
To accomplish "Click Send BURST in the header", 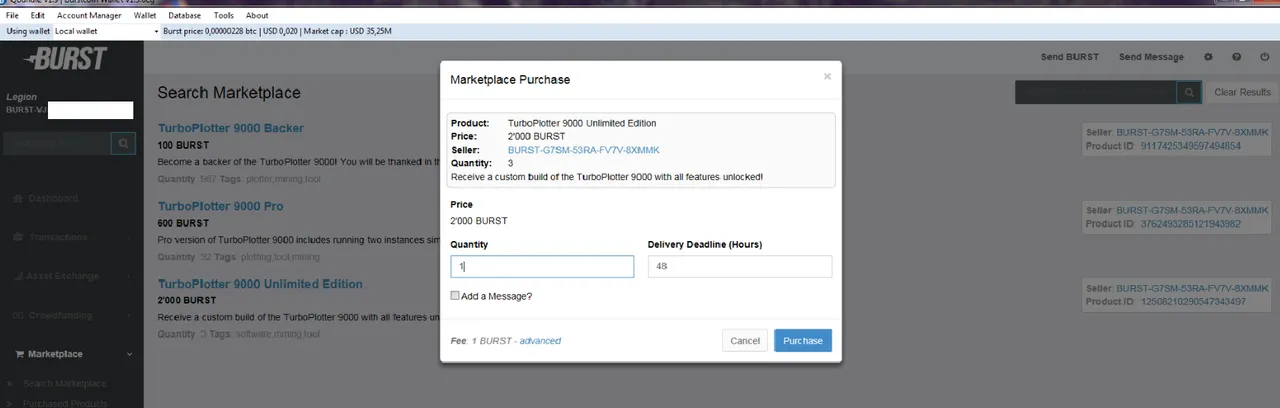I will pos(1070,57).
